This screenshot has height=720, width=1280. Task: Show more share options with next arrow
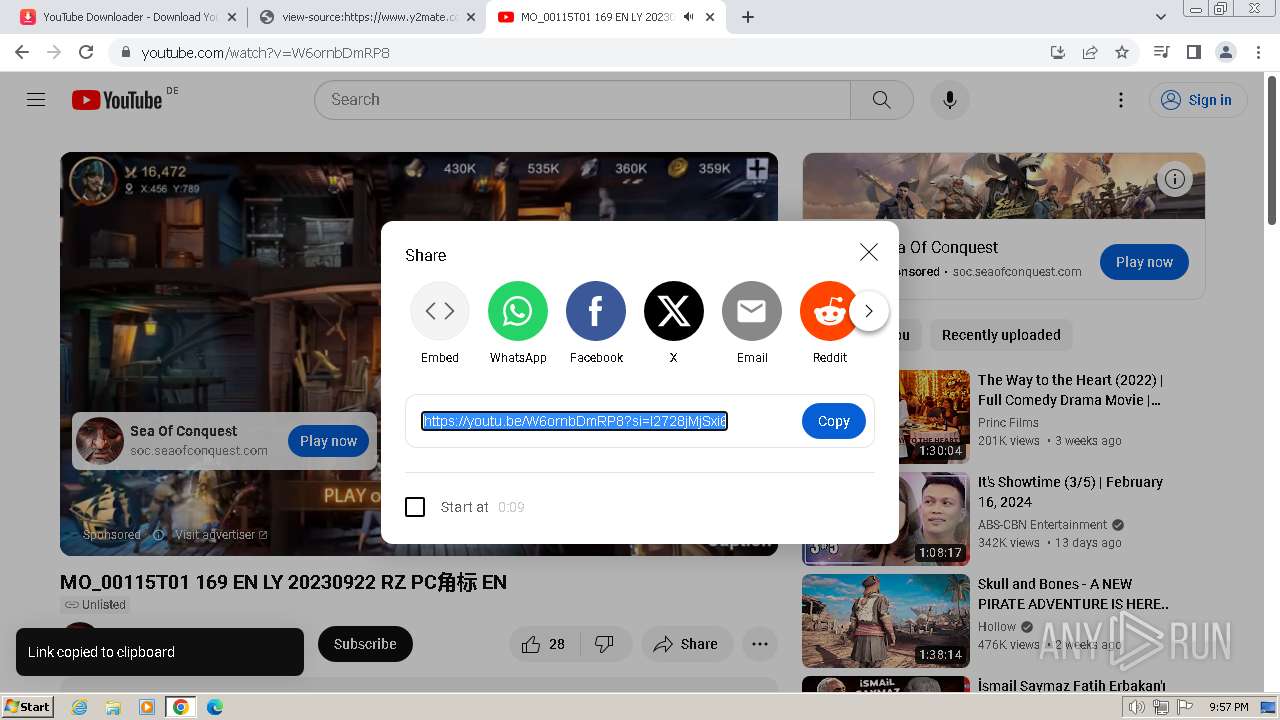pos(869,311)
